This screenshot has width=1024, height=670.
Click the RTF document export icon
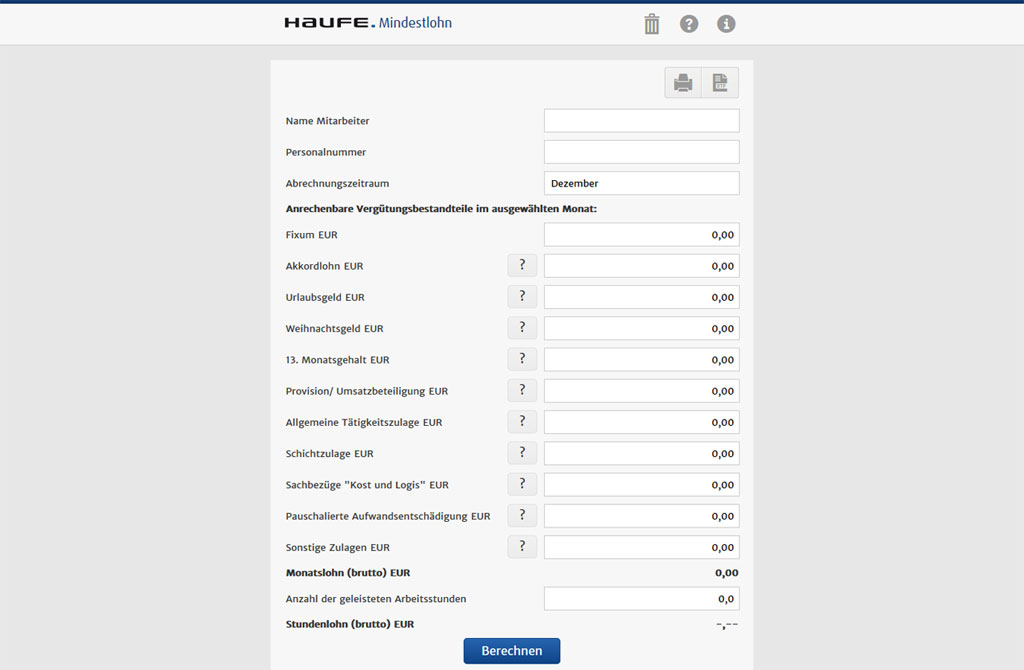point(720,83)
